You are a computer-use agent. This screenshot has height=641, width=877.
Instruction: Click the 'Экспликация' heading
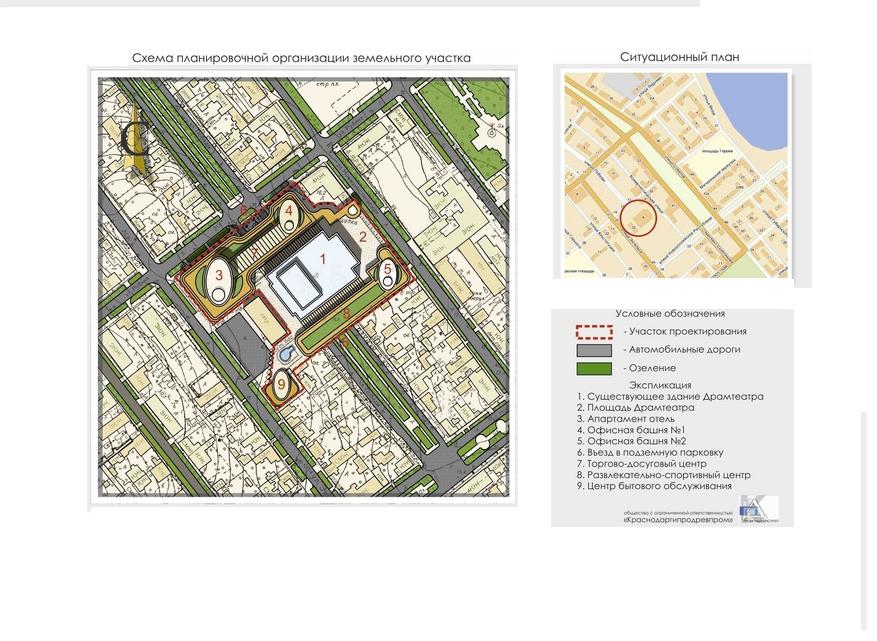pyautogui.click(x=660, y=385)
